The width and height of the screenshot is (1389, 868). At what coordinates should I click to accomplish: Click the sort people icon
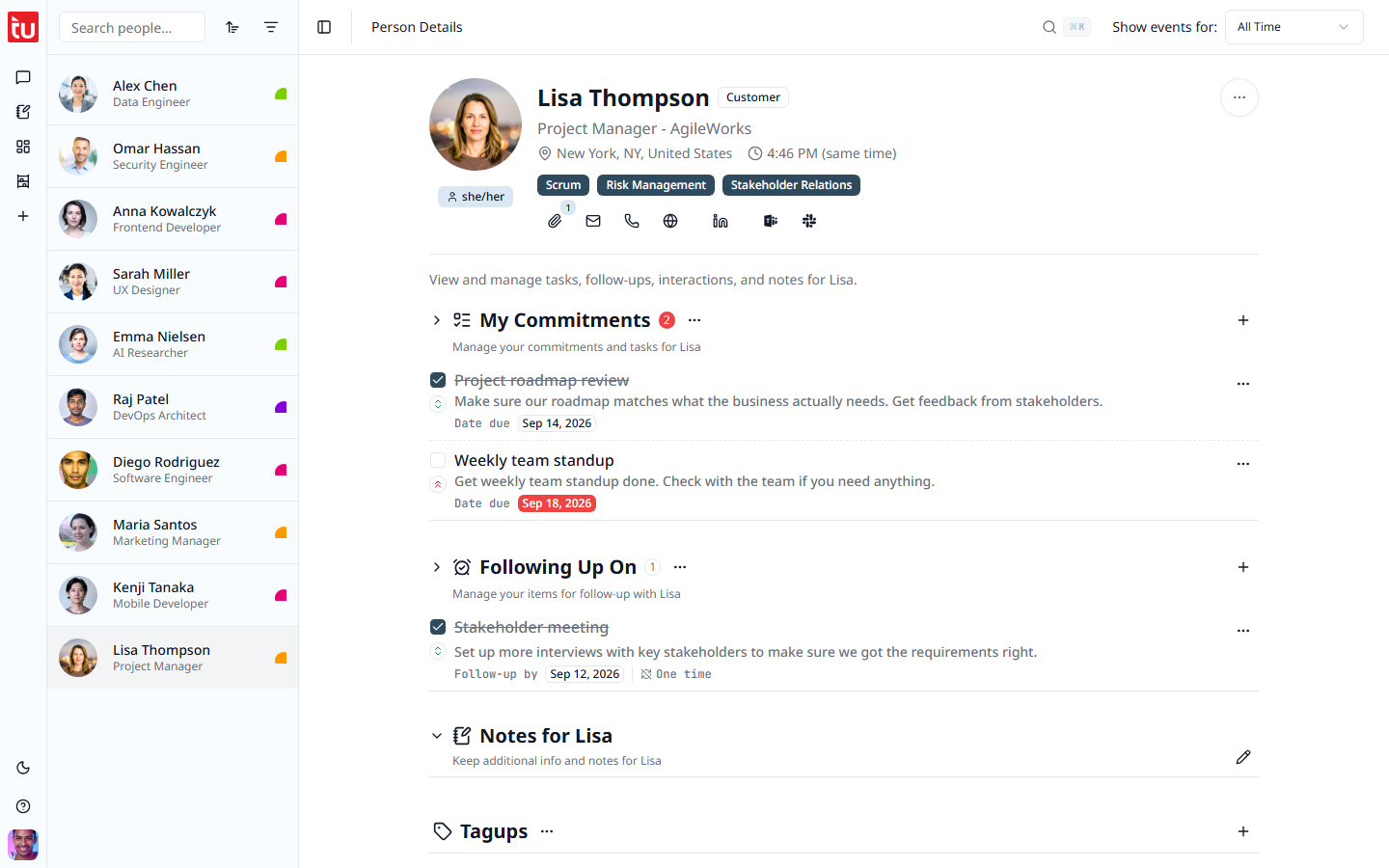pos(232,27)
